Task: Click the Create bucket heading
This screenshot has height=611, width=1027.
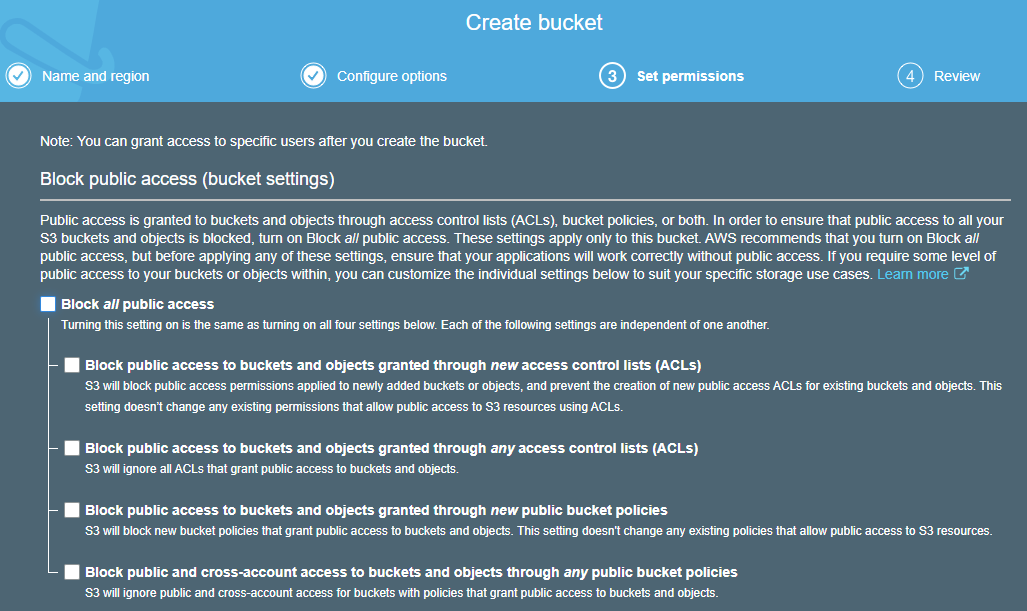Action: tap(534, 22)
